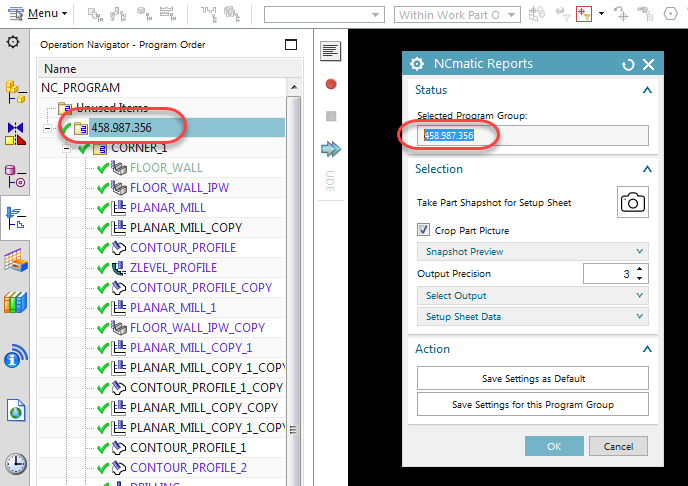The image size is (688, 486).
Task: Click the red record button
Action: tap(331, 84)
